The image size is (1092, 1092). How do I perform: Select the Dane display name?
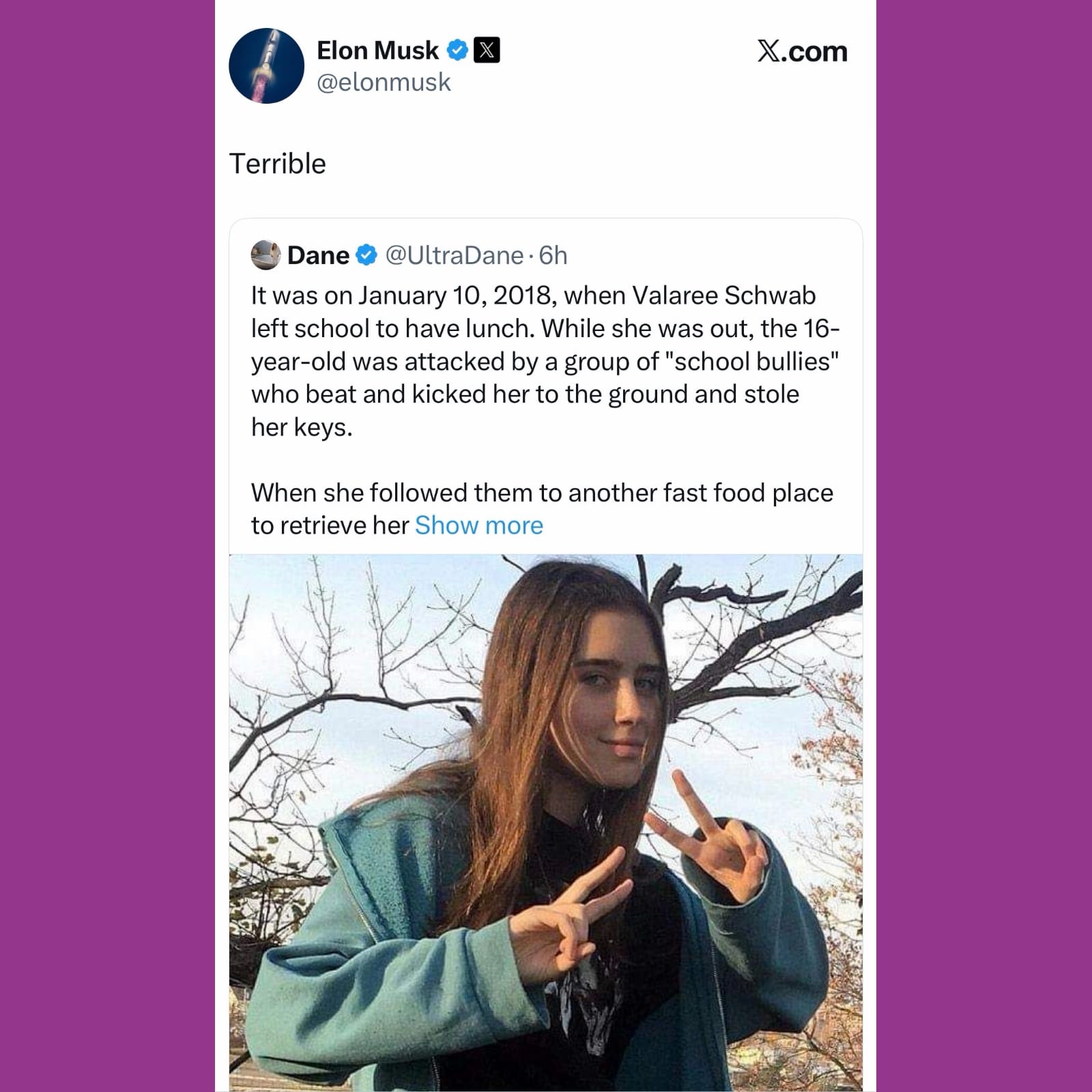318,255
